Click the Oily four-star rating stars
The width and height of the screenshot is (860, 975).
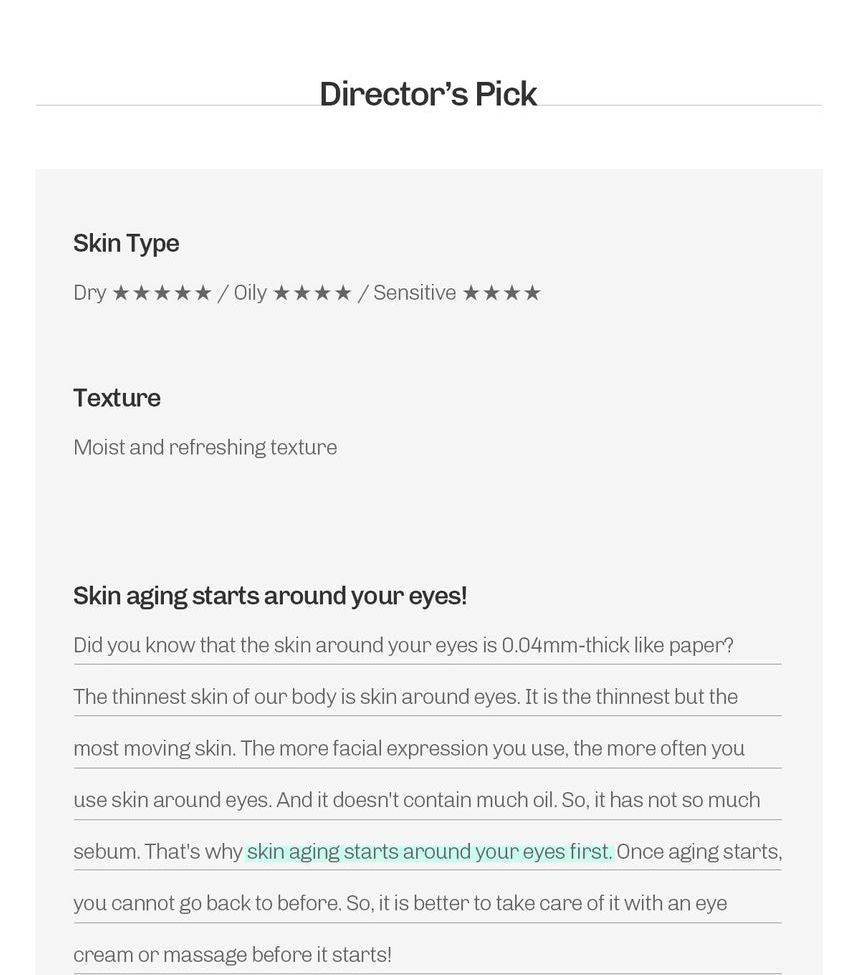point(312,293)
